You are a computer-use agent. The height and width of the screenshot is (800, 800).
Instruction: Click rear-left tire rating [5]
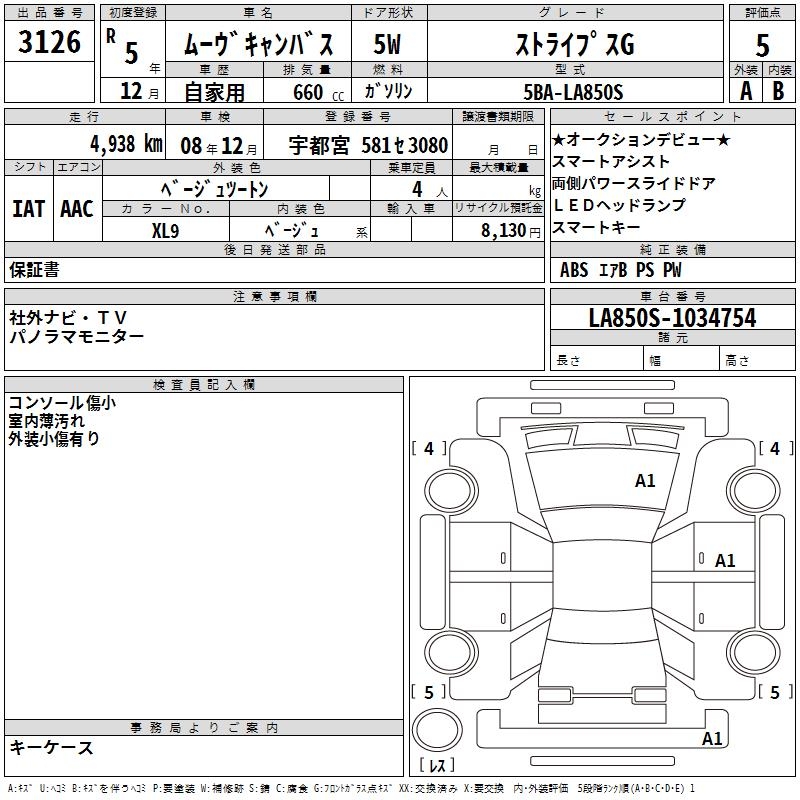[429, 692]
